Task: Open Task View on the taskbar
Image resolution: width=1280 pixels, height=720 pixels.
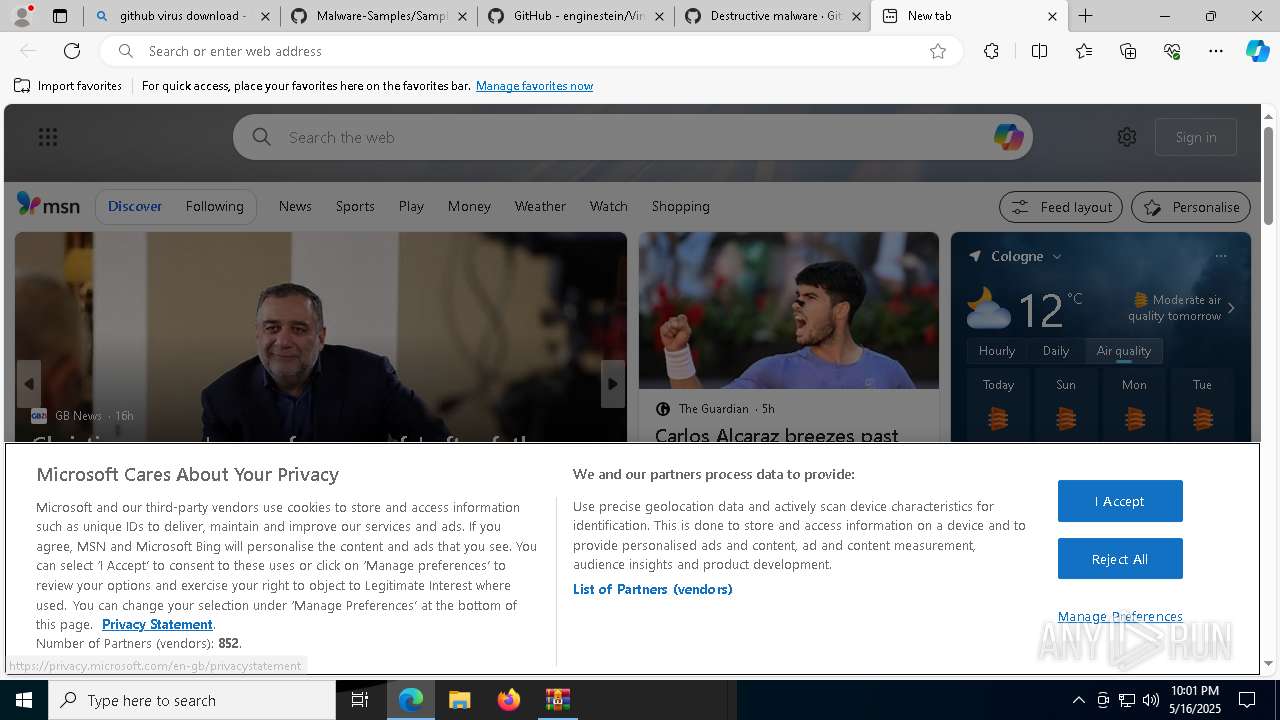Action: tap(360, 700)
